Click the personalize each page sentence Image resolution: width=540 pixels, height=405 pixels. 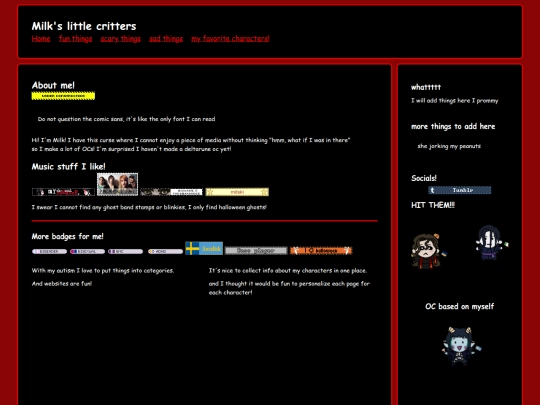click(x=289, y=288)
